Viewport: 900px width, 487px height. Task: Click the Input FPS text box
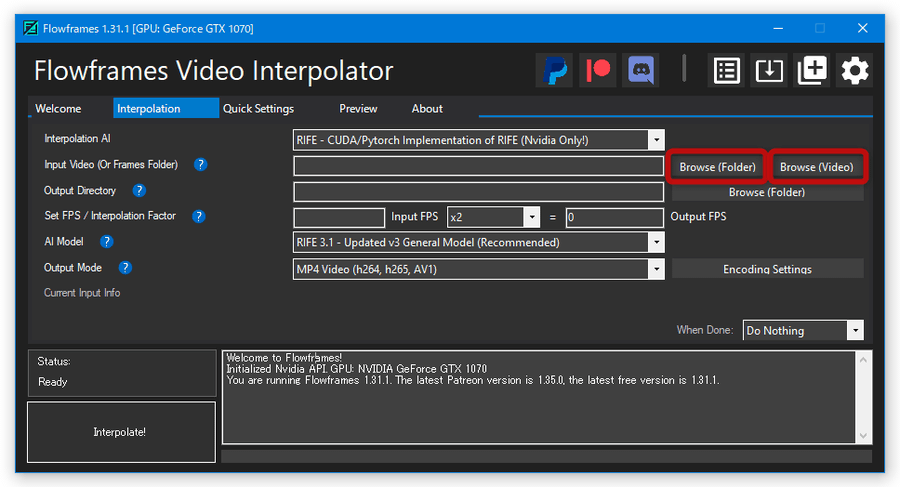(339, 218)
